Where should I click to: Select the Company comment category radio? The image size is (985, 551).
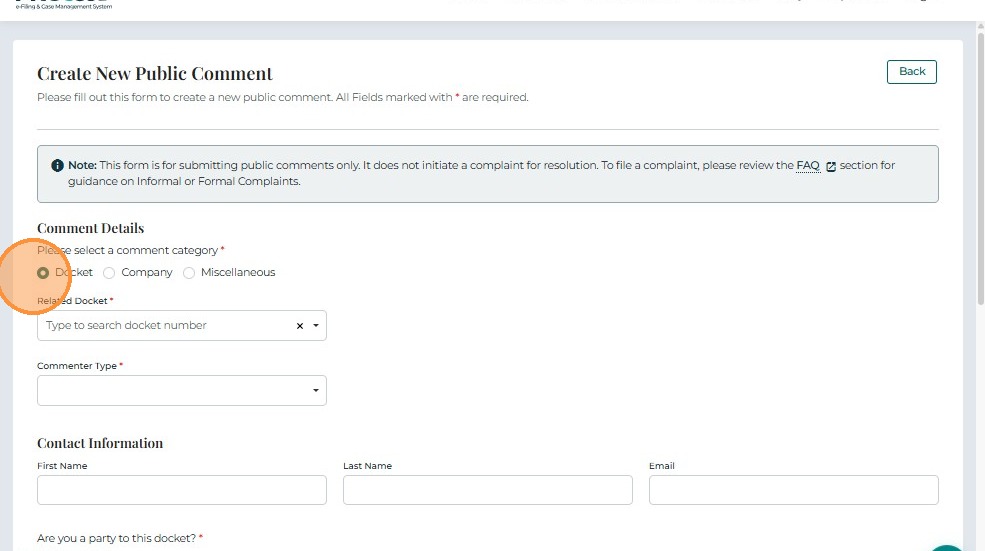(109, 273)
